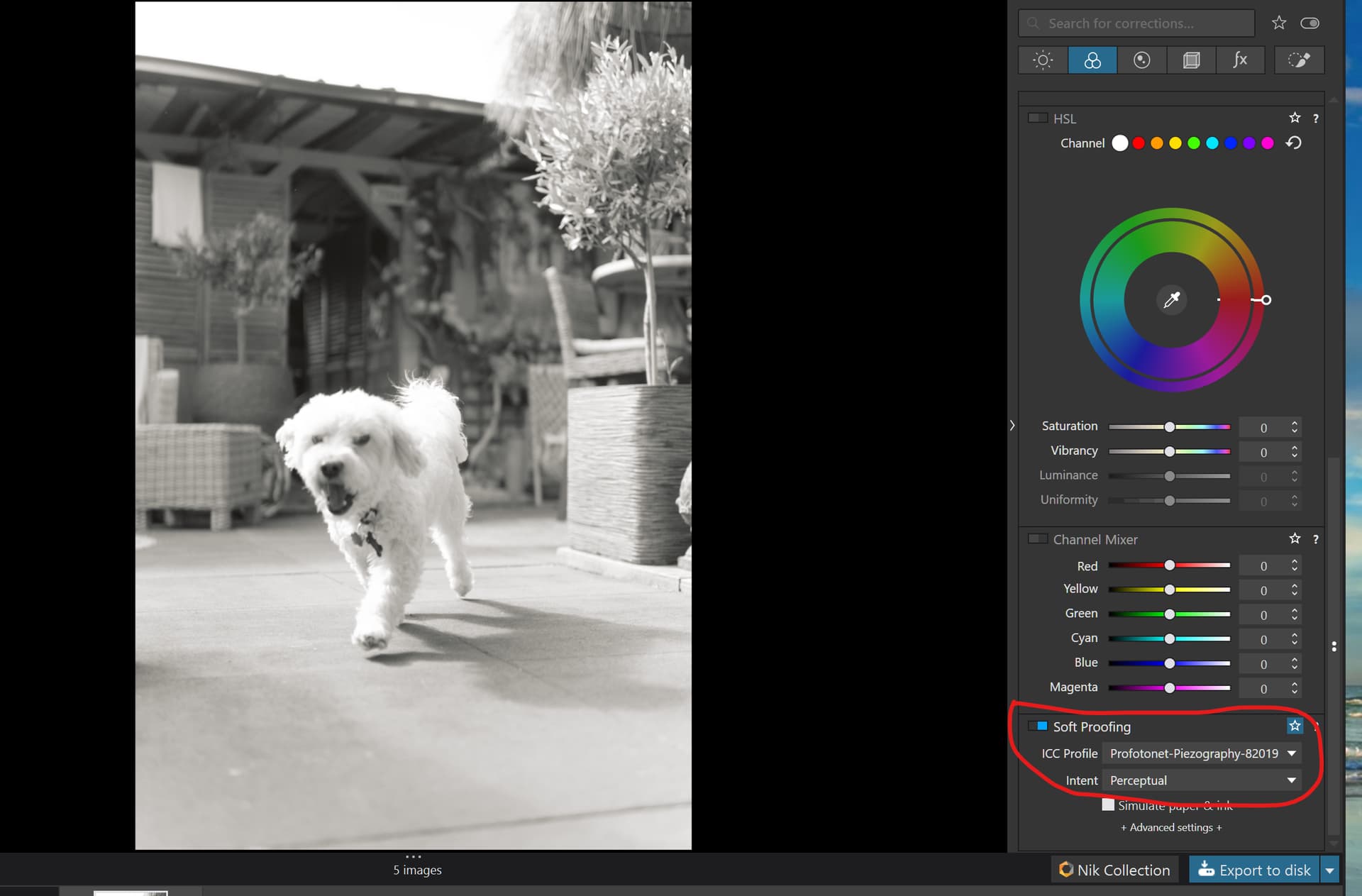Click the Nik Collection button

pyautogui.click(x=1114, y=870)
